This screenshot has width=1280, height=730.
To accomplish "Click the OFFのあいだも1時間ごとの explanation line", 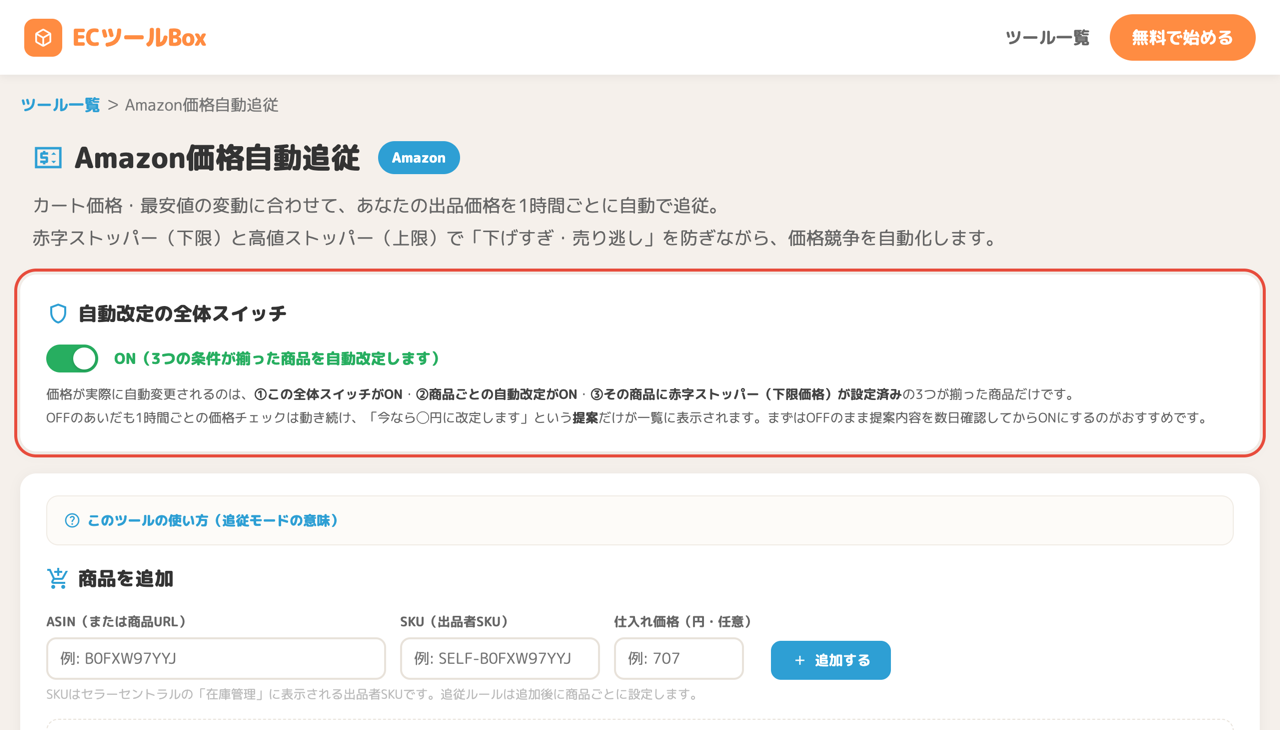I will pos(626,418).
